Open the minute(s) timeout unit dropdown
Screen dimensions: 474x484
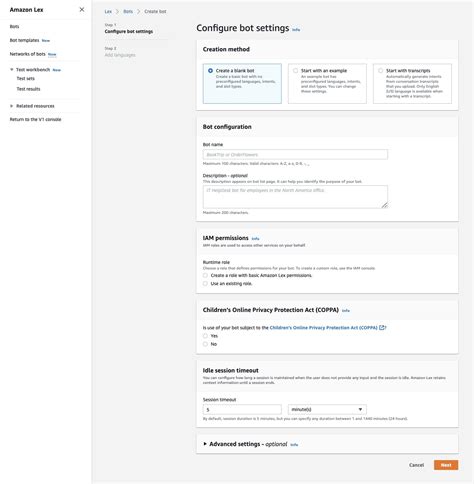(x=327, y=409)
